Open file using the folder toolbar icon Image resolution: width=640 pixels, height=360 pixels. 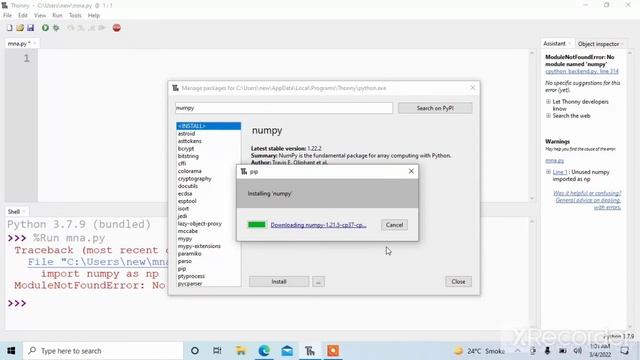tap(20, 28)
